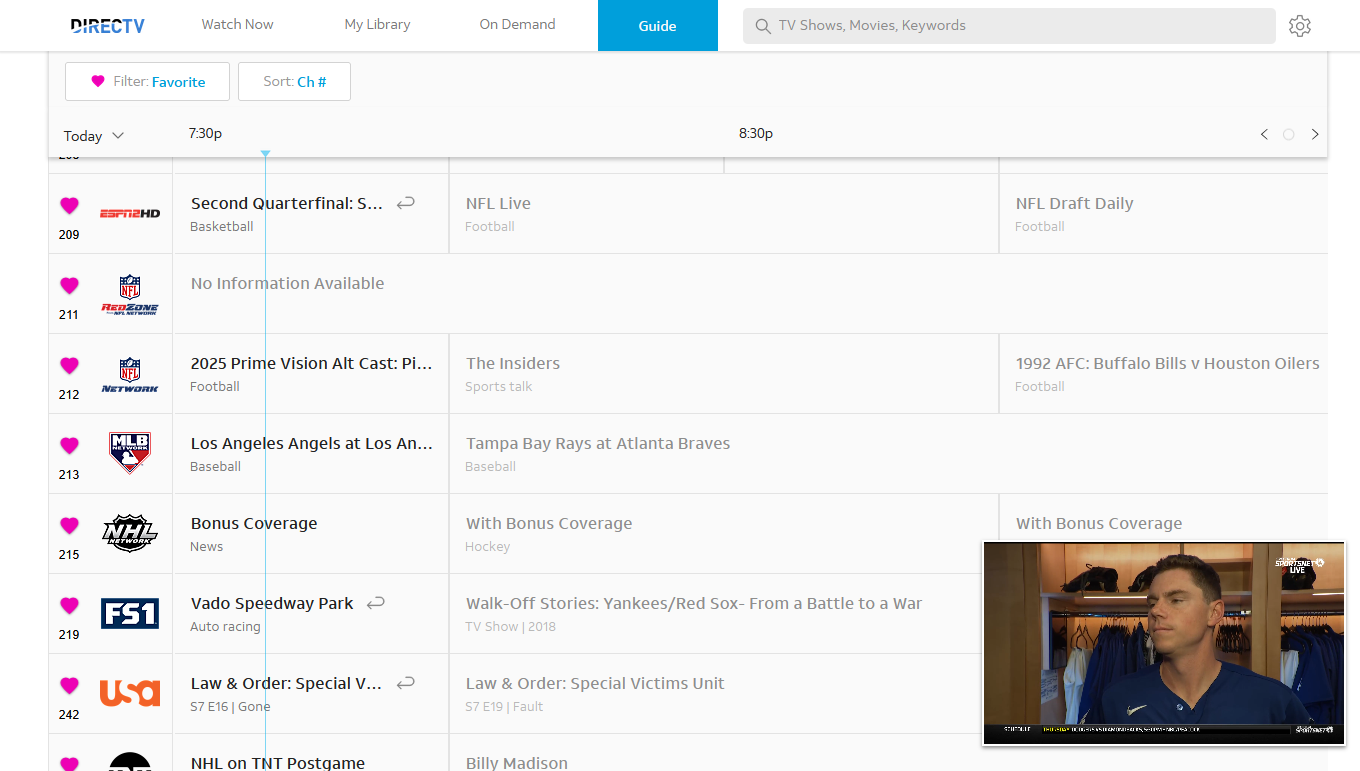1360x771 pixels.
Task: Expand the mini player video thumbnail
Action: coord(1164,644)
